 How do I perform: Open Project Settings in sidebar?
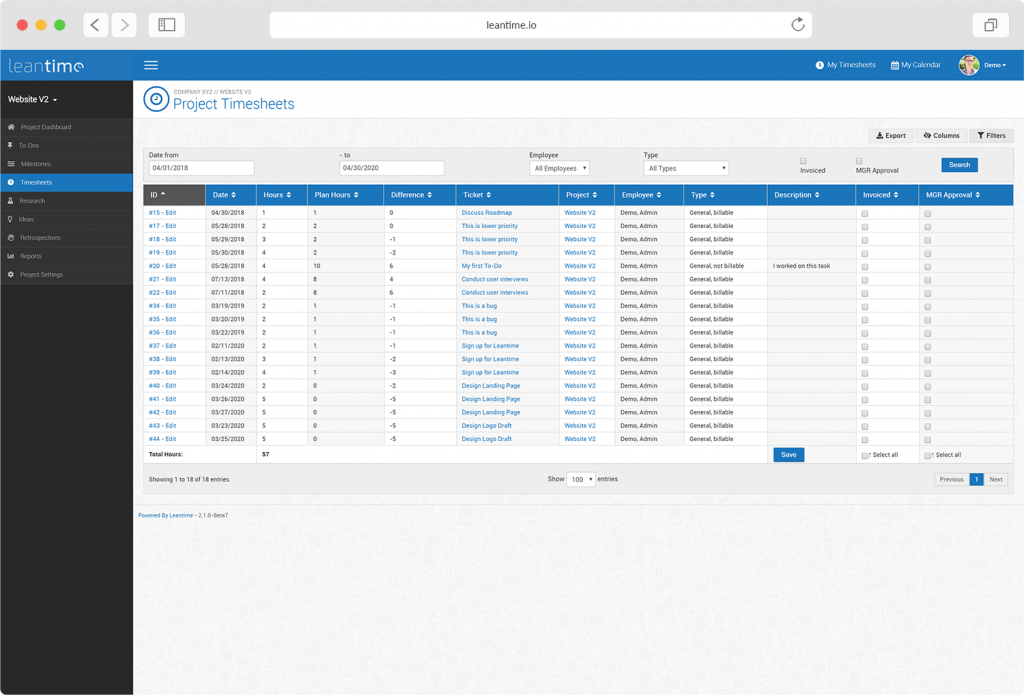67,274
